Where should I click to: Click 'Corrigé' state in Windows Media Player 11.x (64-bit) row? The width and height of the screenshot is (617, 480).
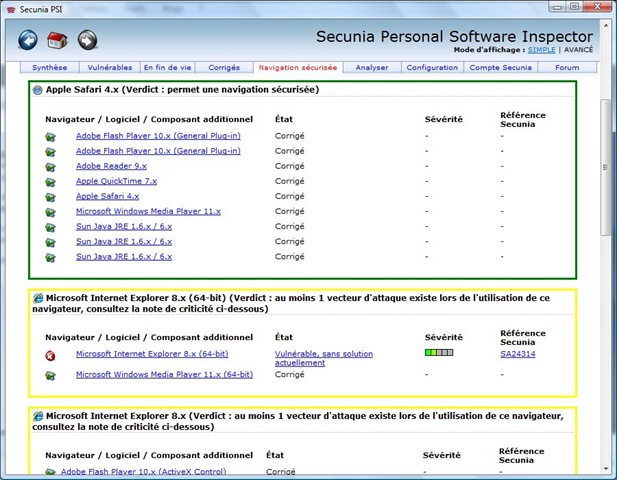[x=290, y=375]
